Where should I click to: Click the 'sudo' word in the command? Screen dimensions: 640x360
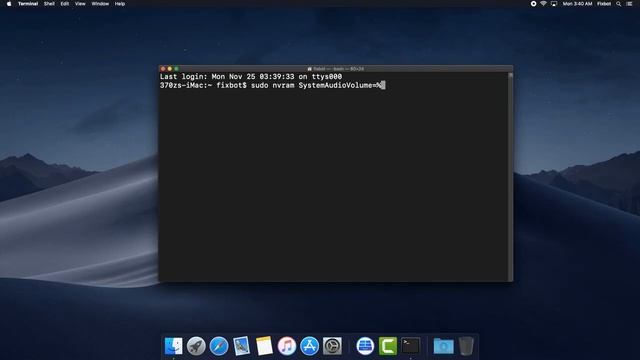click(259, 85)
